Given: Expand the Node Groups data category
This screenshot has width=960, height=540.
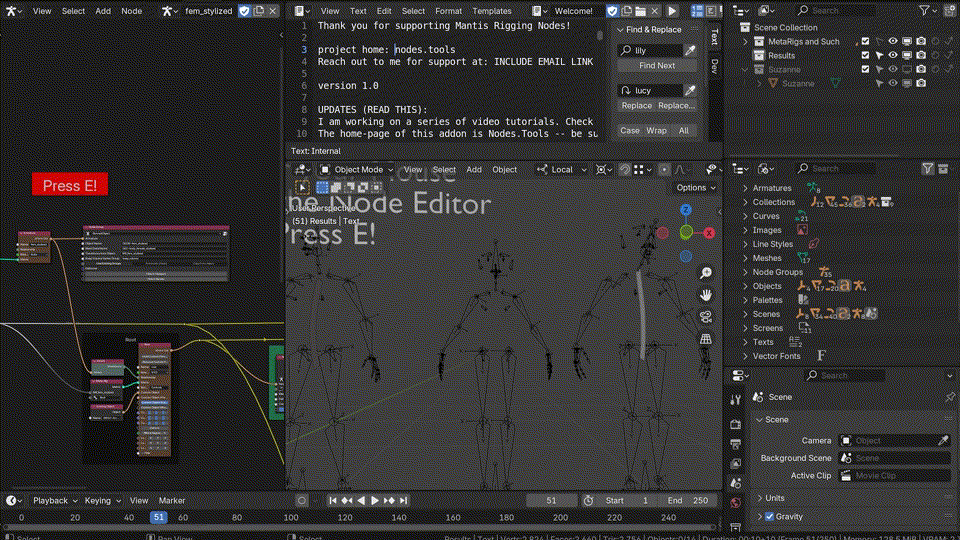Looking at the screenshot, I should pyautogui.click(x=745, y=272).
